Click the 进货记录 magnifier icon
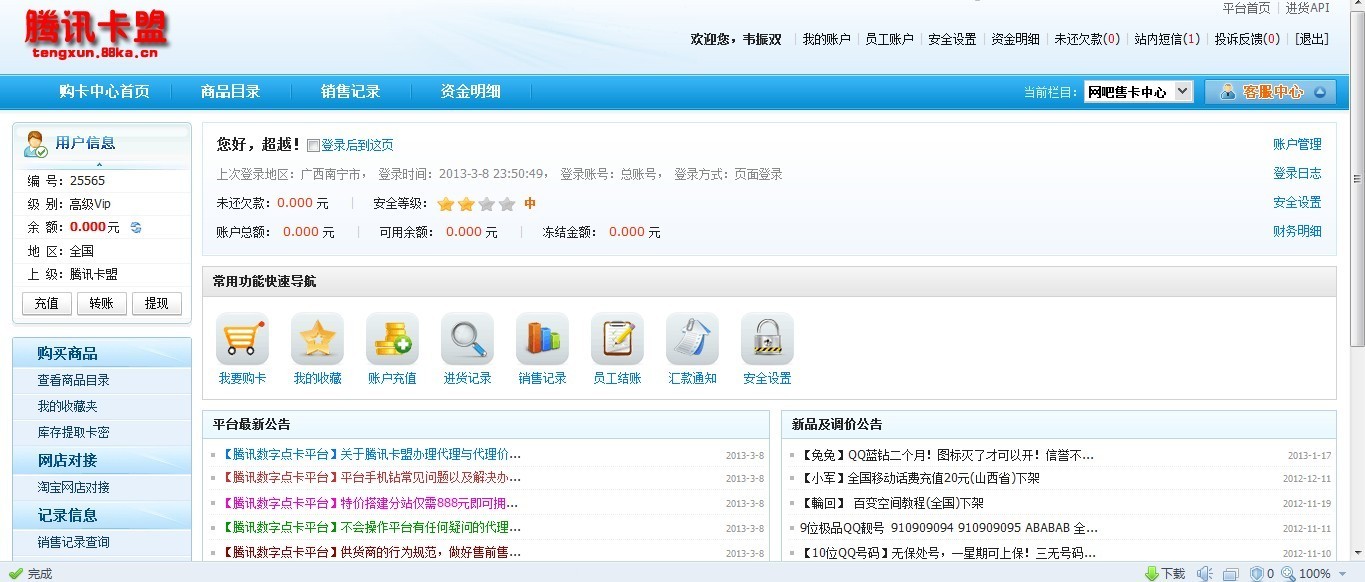 coord(466,338)
